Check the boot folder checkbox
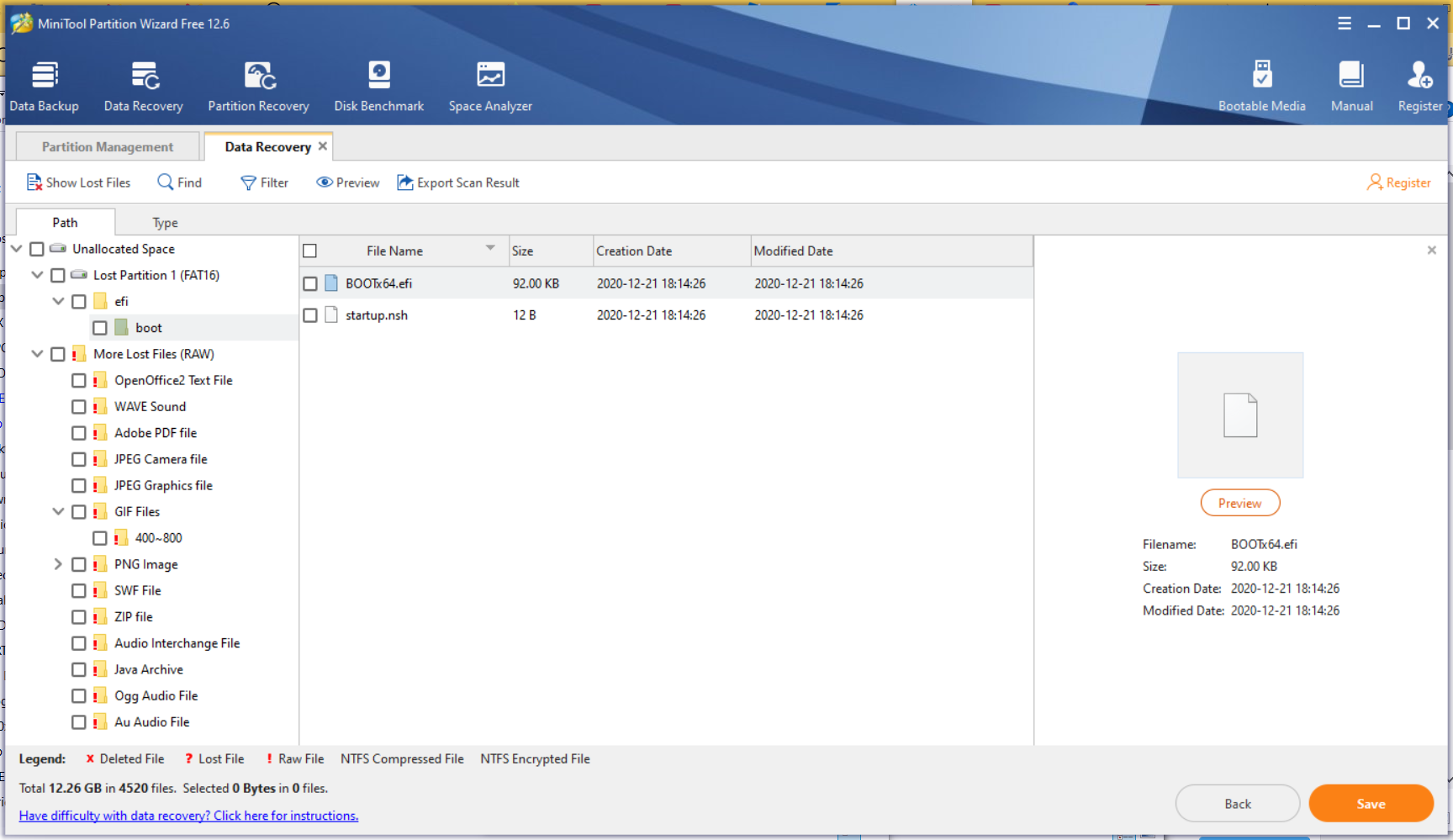Image resolution: width=1453 pixels, height=840 pixels. pyautogui.click(x=100, y=328)
